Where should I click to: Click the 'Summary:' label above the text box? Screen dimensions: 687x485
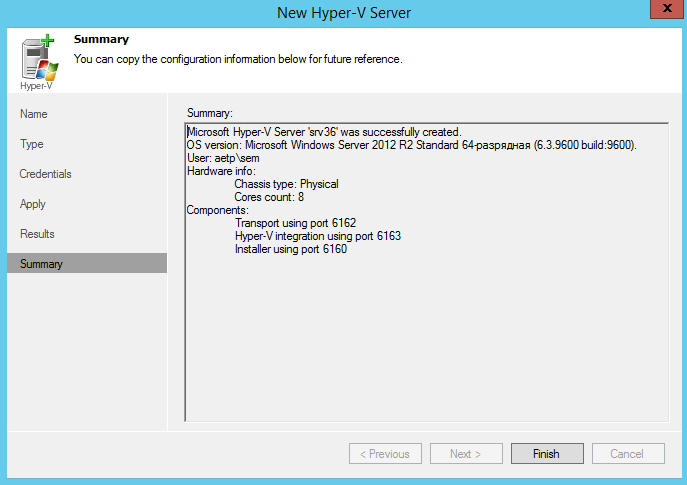(x=210, y=113)
